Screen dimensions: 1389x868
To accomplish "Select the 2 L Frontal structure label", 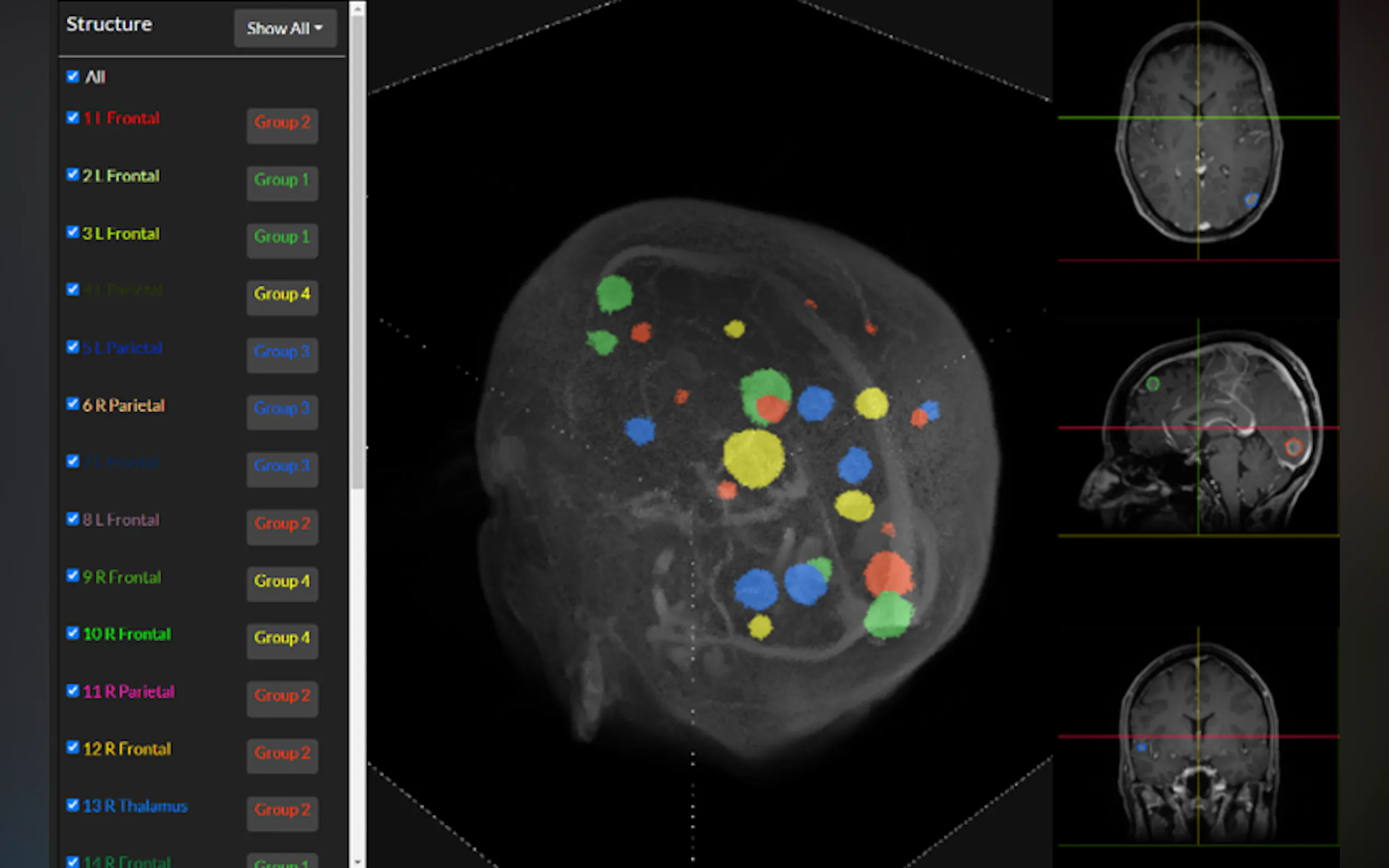I will tap(121, 175).
